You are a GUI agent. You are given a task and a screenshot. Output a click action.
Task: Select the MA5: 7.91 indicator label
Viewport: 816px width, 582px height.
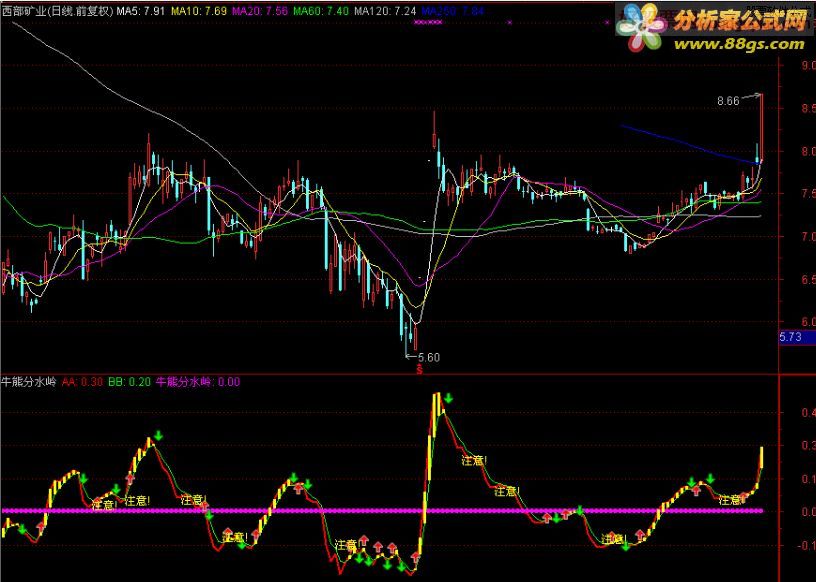pyautogui.click(x=141, y=11)
